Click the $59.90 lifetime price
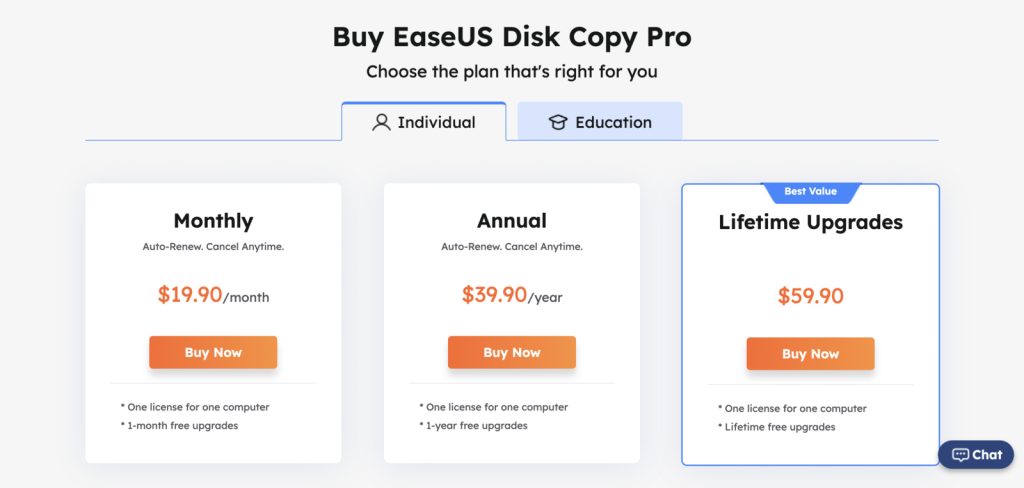This screenshot has width=1024, height=488. coord(810,296)
